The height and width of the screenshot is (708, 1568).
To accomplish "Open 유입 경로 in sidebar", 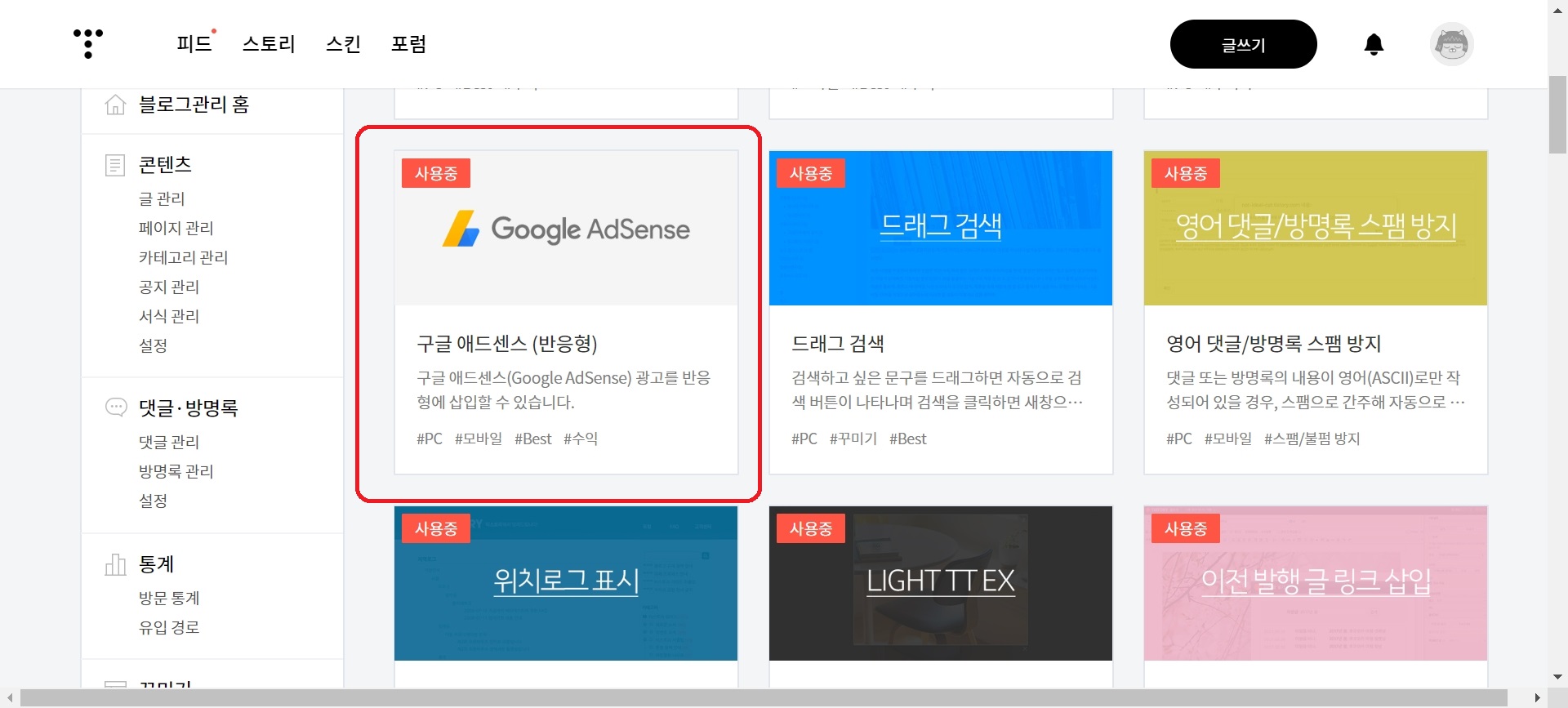I will pyautogui.click(x=169, y=627).
